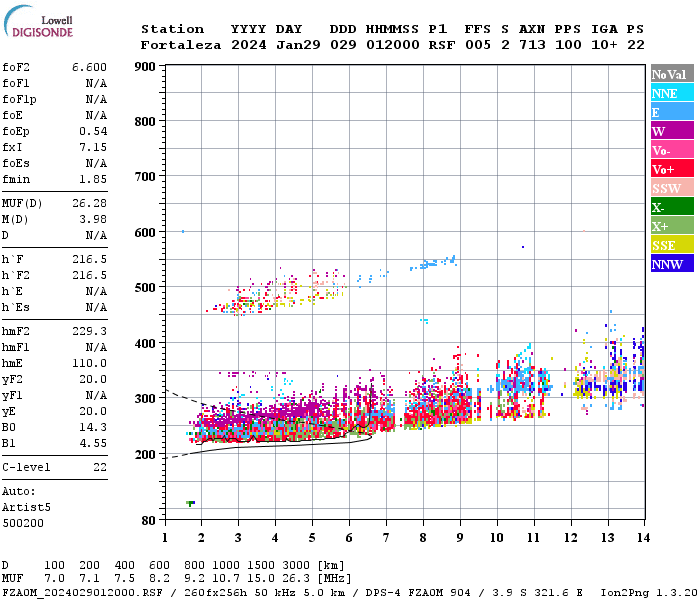The height and width of the screenshot is (600, 700).
Task: Select the X- dark green legend swatch
Action: click(x=672, y=207)
